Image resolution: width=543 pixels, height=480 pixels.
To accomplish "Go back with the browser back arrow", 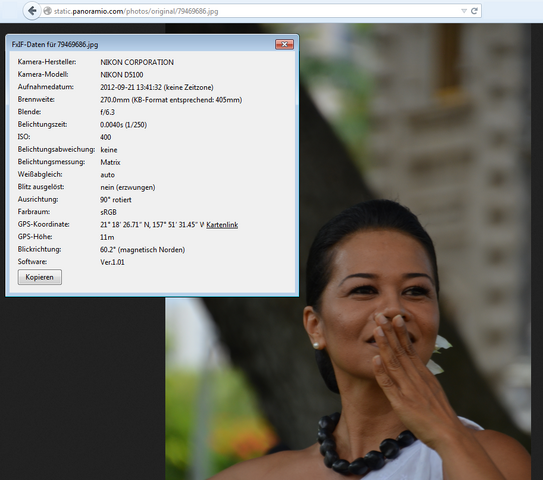I will [x=32, y=11].
